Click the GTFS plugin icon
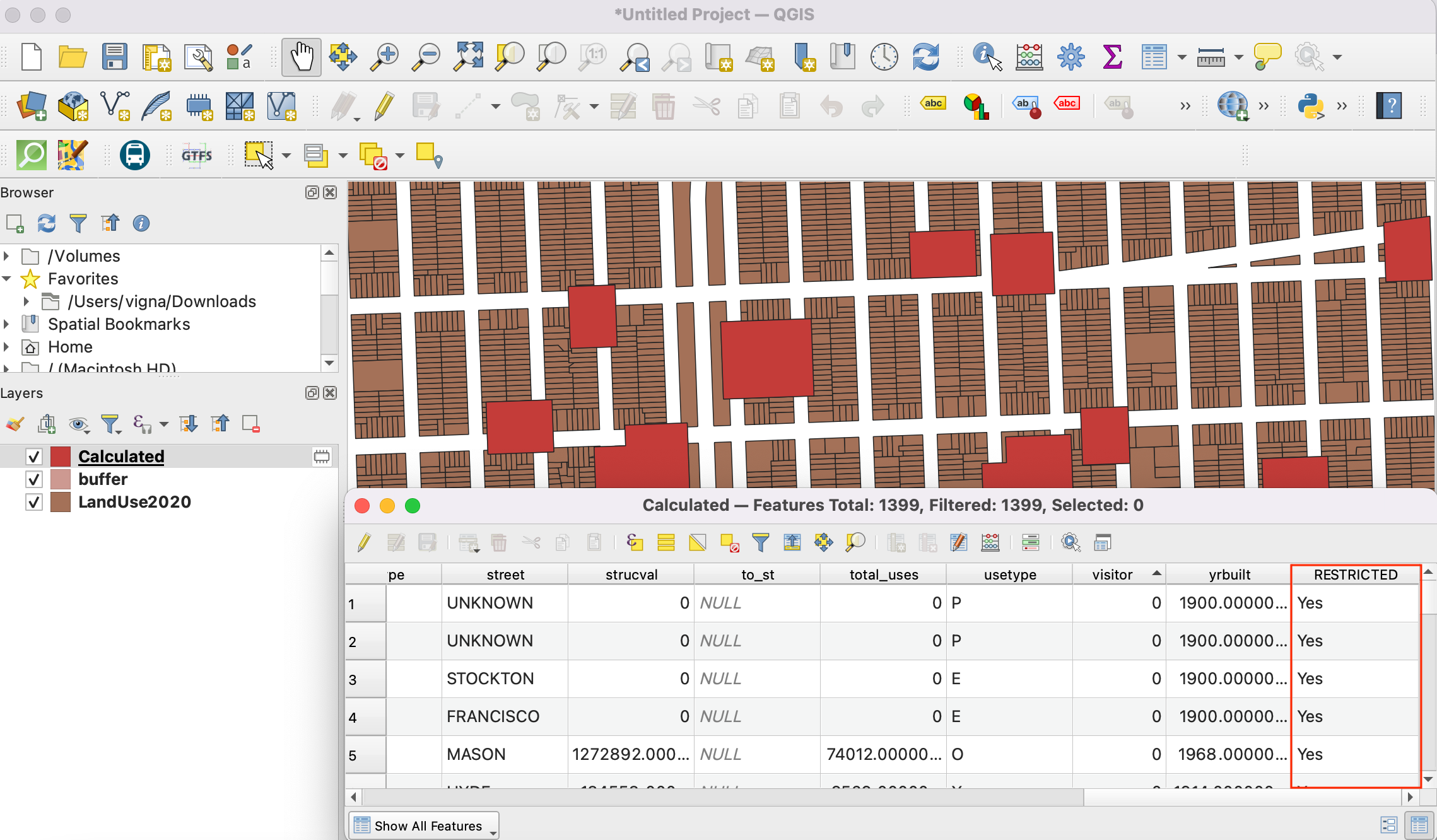The height and width of the screenshot is (840, 1437). tap(197, 155)
